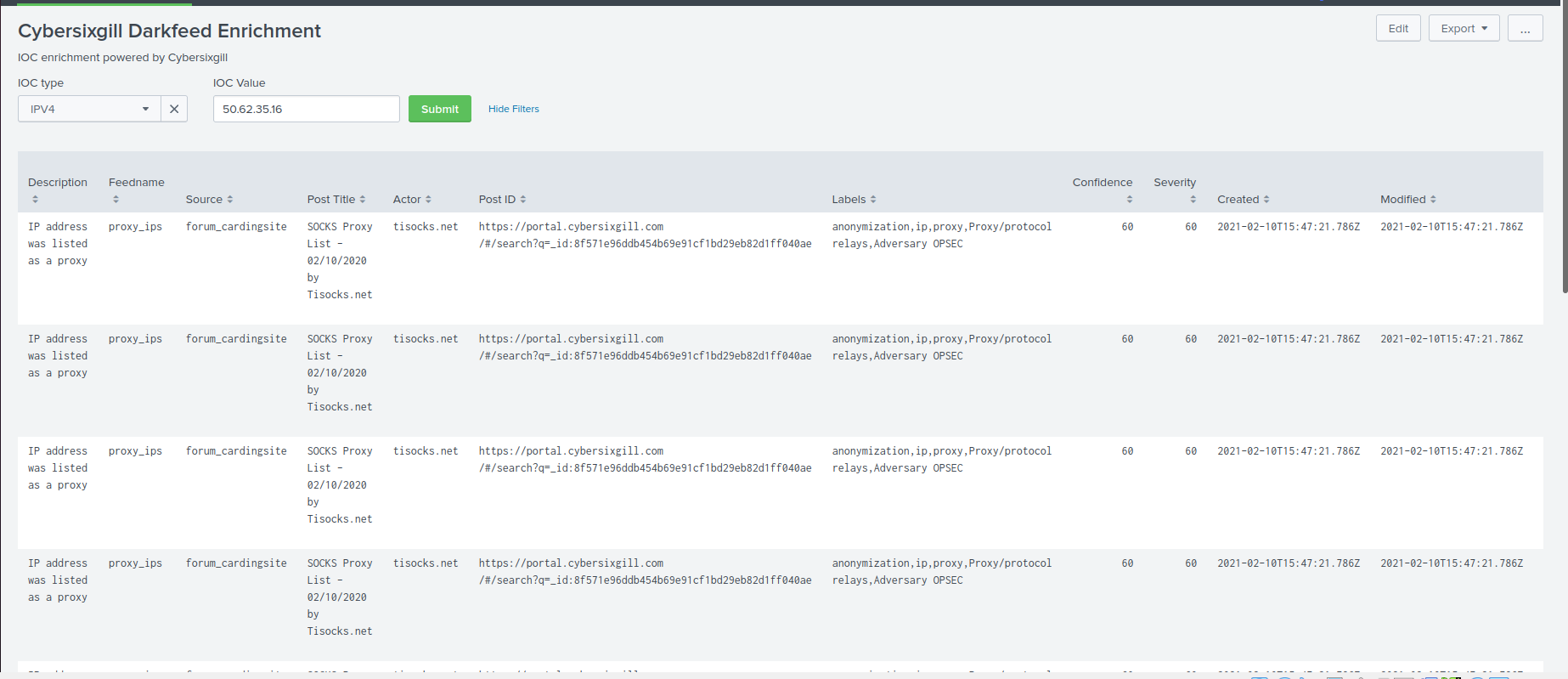Click first row's SOCKS Proxy List post title
This screenshot has width=1568, height=679.
click(x=340, y=261)
